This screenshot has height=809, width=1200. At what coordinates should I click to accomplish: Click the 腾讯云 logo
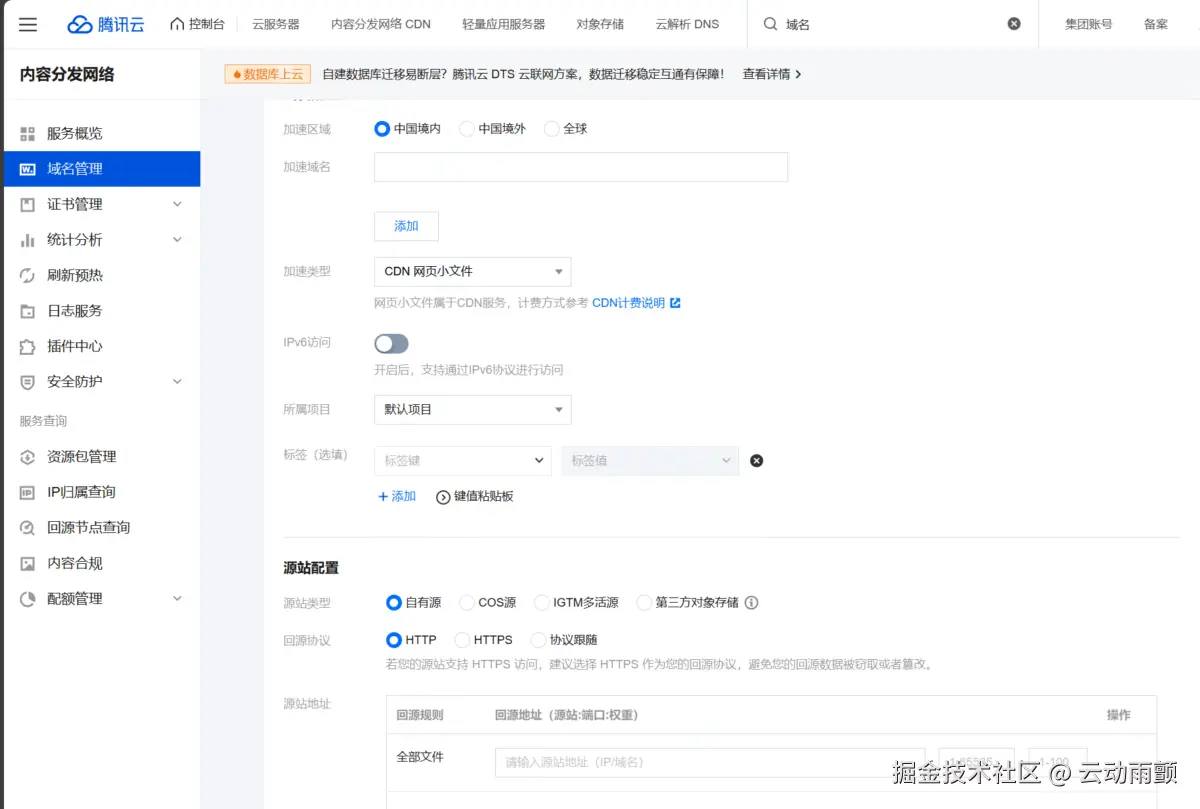pyautogui.click(x=107, y=24)
